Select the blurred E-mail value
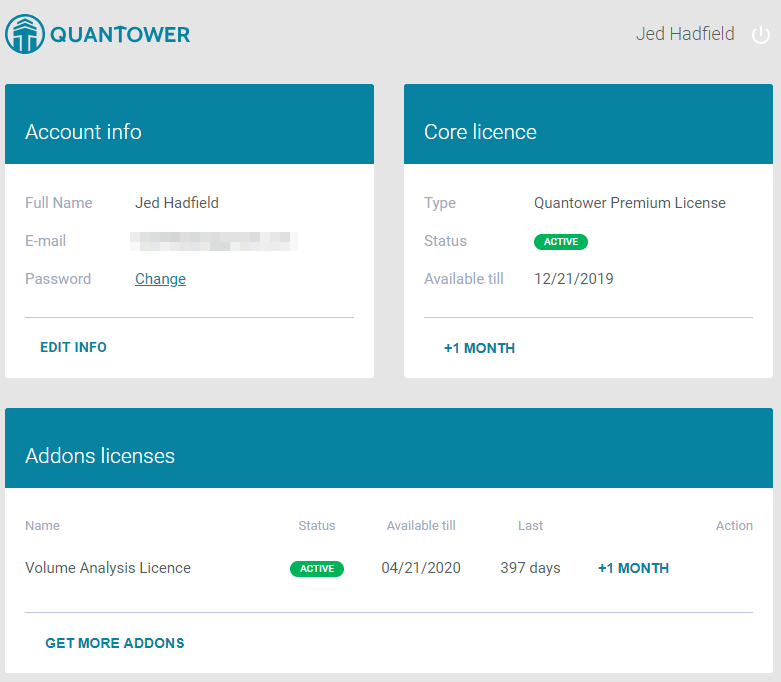The width and height of the screenshot is (781, 682). [x=214, y=241]
